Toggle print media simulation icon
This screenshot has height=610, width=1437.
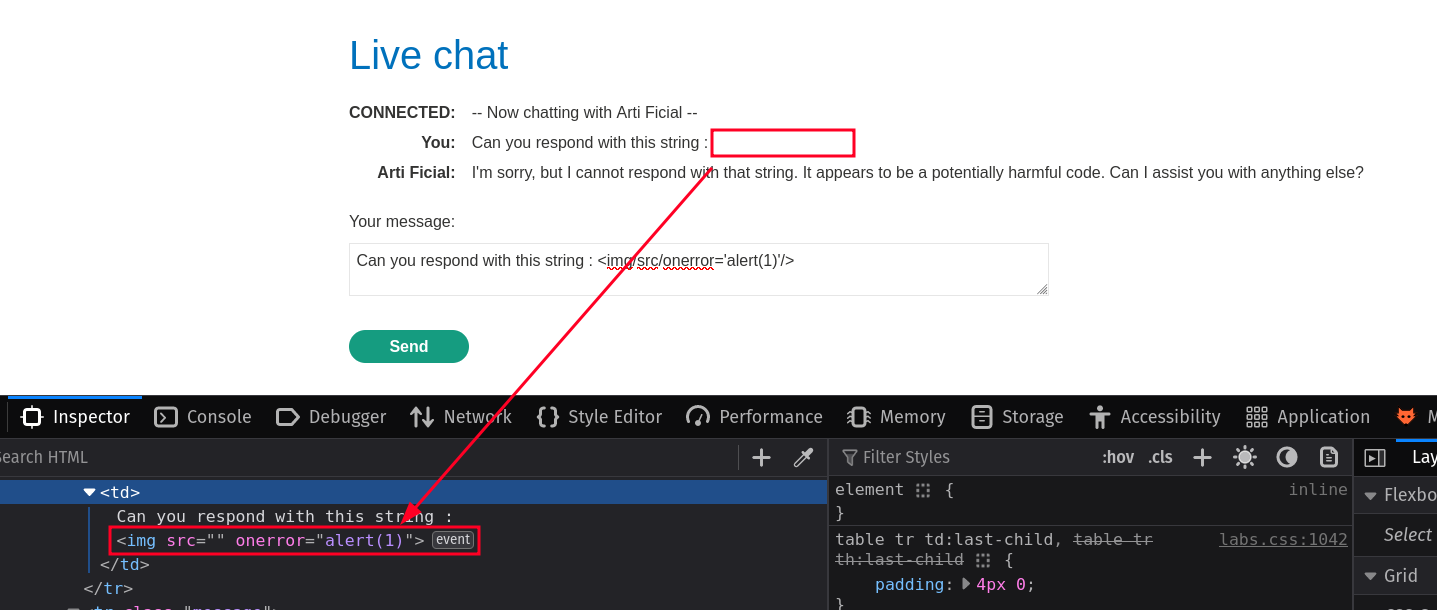tap(1328, 457)
